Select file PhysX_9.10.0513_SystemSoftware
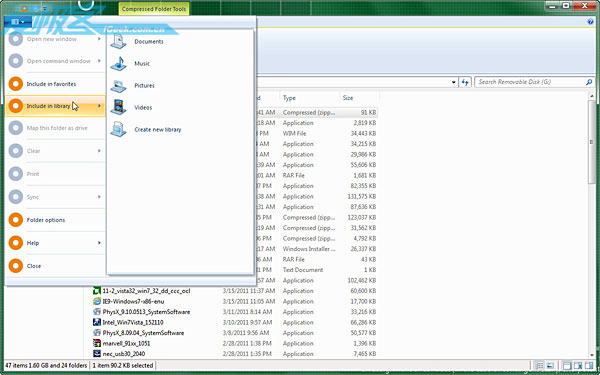 coord(147,312)
